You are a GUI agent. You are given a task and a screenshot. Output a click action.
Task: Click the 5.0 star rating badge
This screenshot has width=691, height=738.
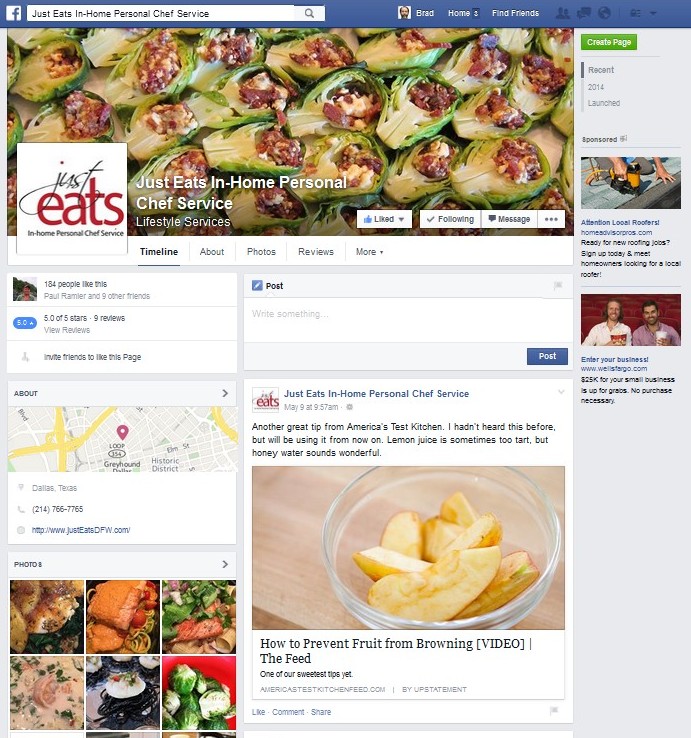pos(24,323)
